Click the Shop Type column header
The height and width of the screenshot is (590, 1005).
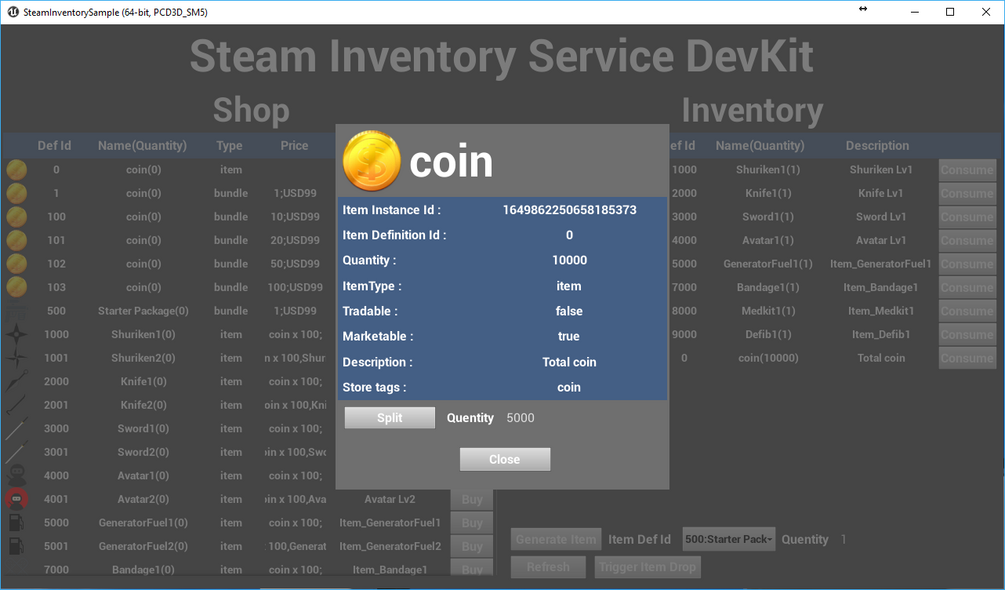tap(229, 145)
